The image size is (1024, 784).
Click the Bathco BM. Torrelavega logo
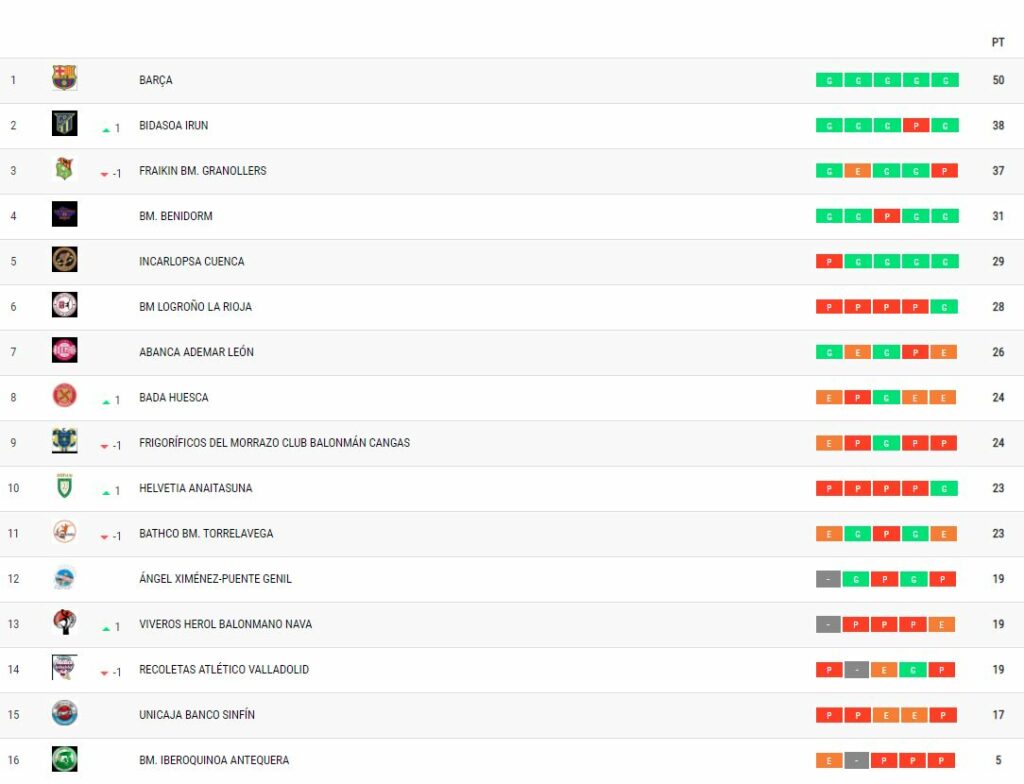point(65,531)
